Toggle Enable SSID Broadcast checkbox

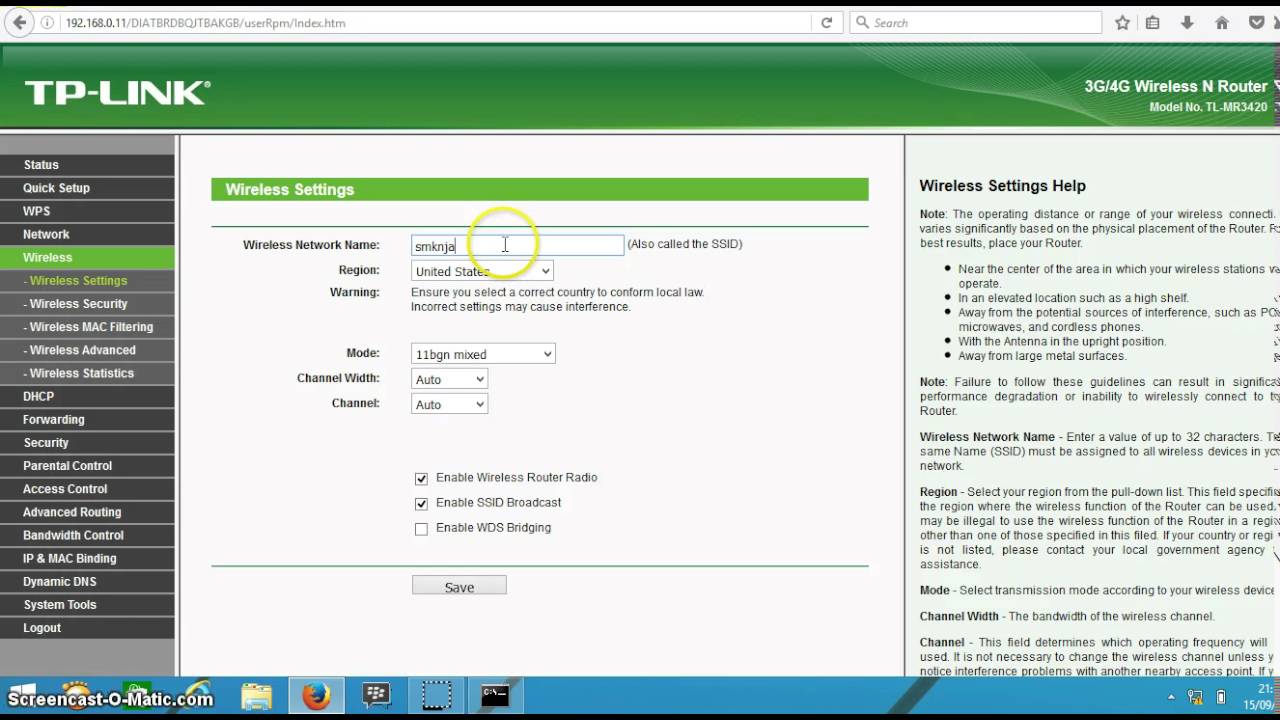tap(421, 504)
